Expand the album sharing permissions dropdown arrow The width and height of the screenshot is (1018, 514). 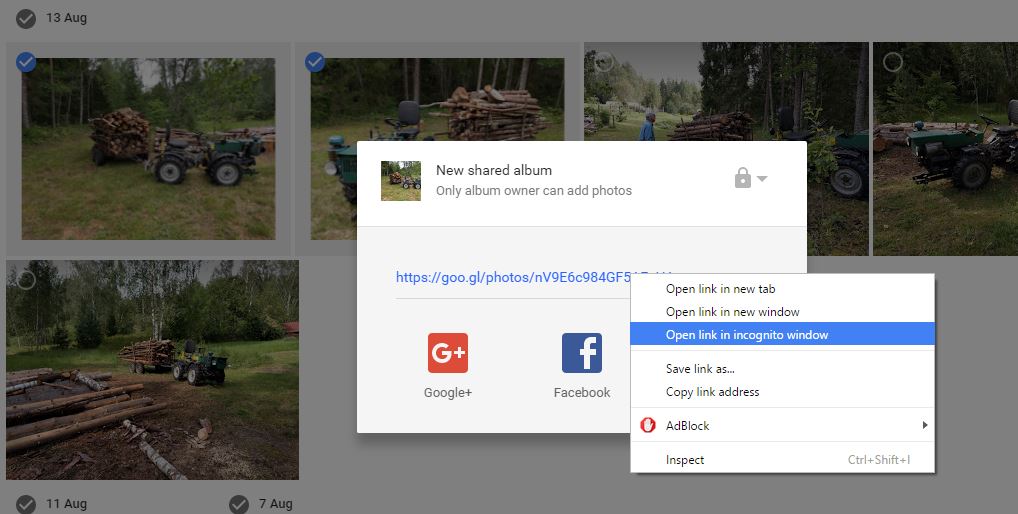tap(762, 178)
